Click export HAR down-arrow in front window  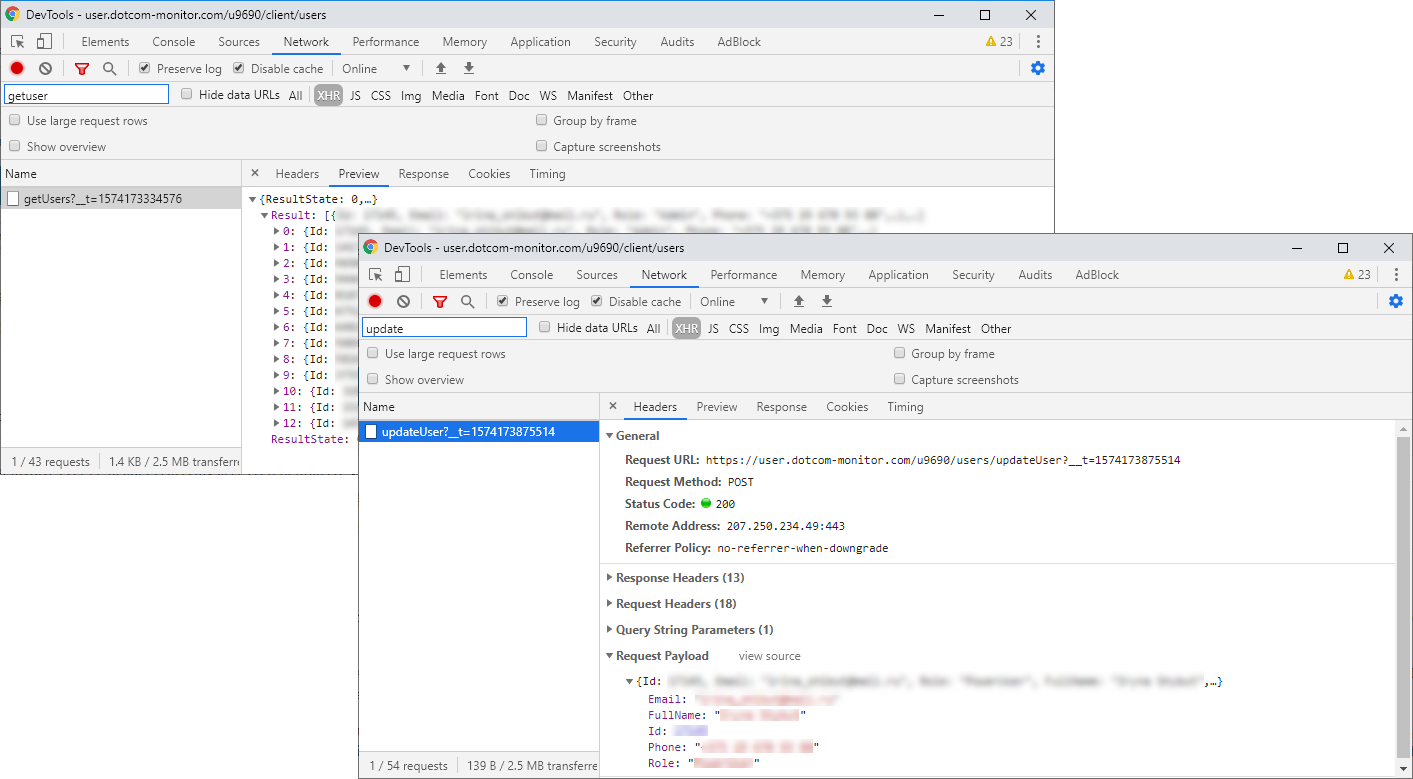point(827,301)
